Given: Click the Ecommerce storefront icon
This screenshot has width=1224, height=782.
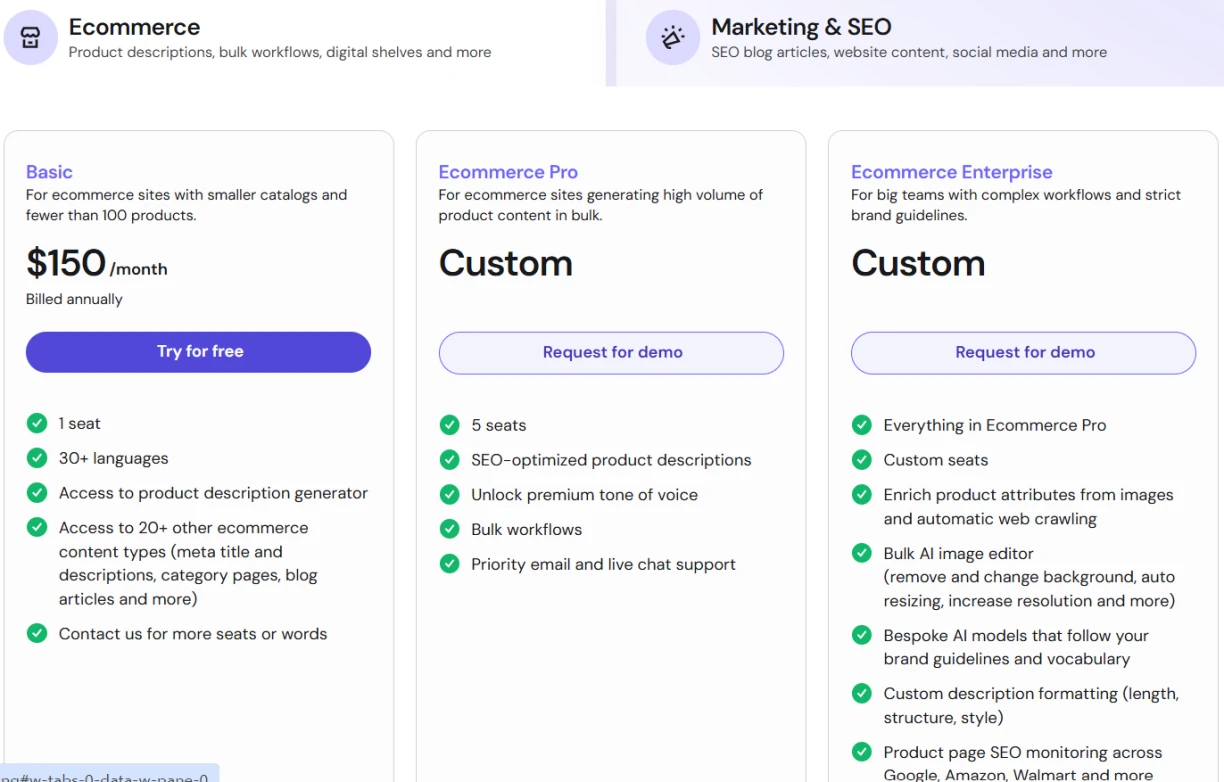Looking at the screenshot, I should pos(30,38).
